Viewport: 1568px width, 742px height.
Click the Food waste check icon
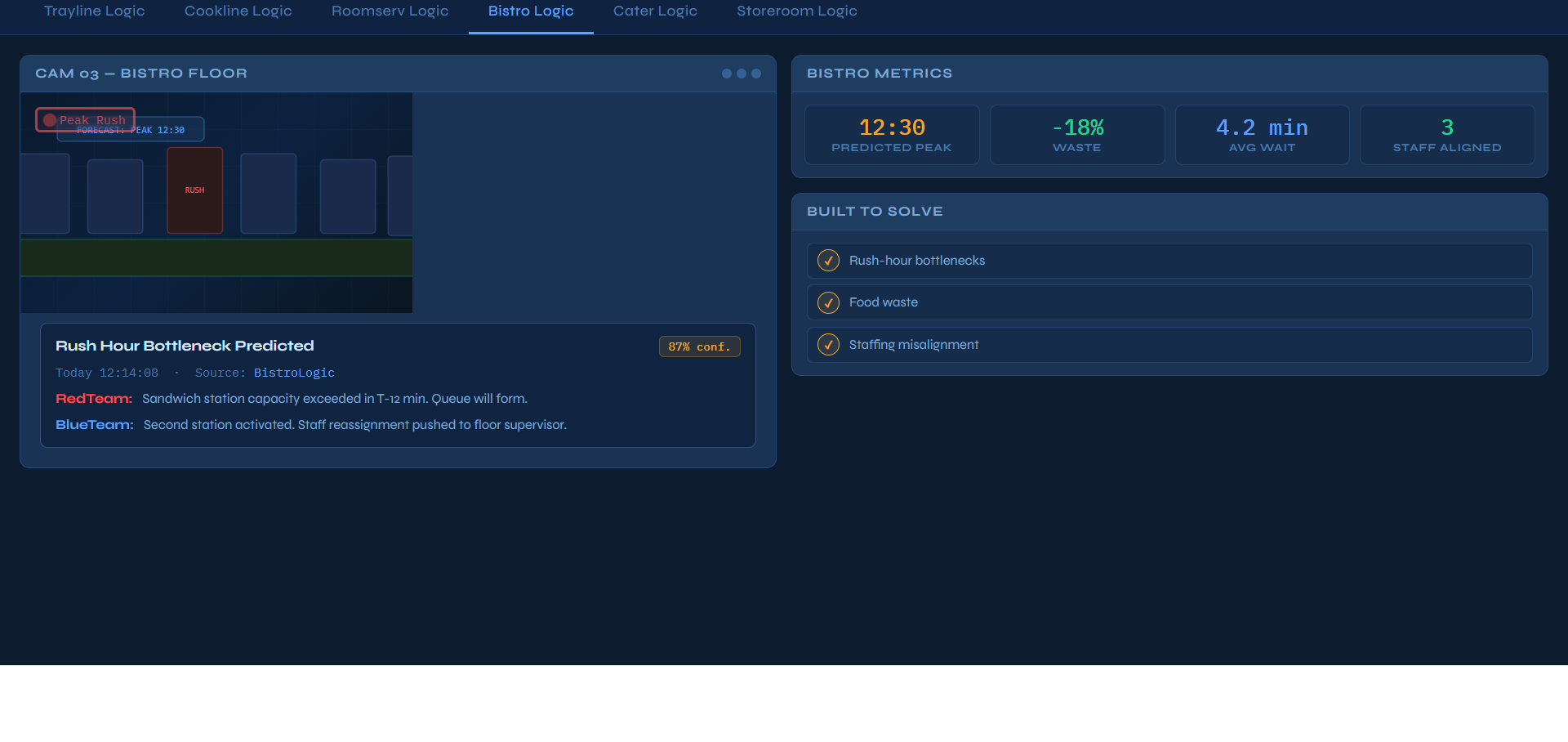828,302
